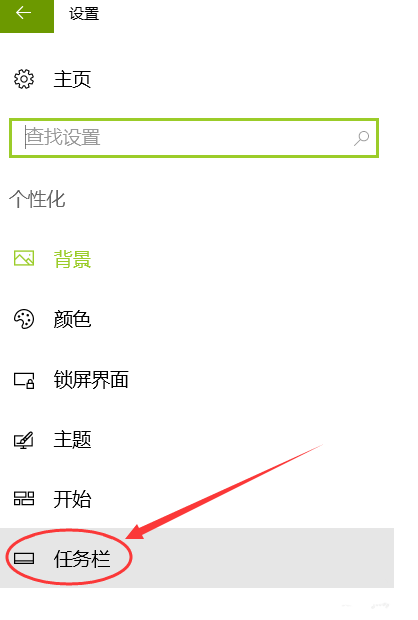The width and height of the screenshot is (418, 620).
Task: Open the 颜色 settings page
Action: [72, 319]
